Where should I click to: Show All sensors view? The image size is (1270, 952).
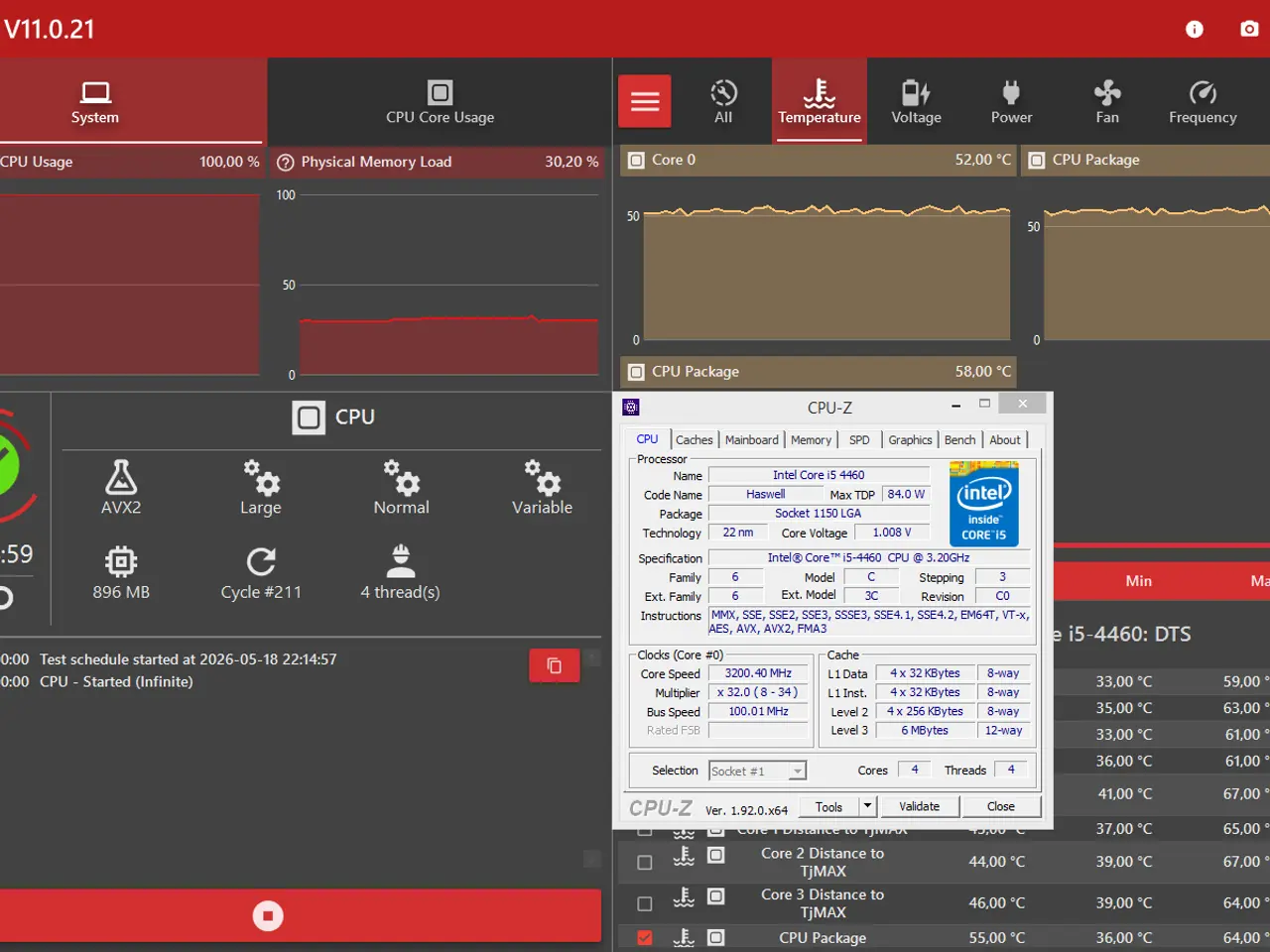pyautogui.click(x=723, y=102)
